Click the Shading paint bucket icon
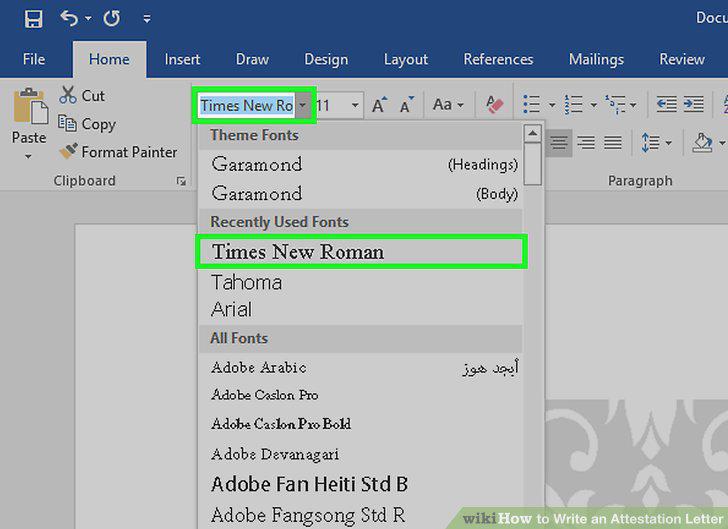 [x=702, y=142]
